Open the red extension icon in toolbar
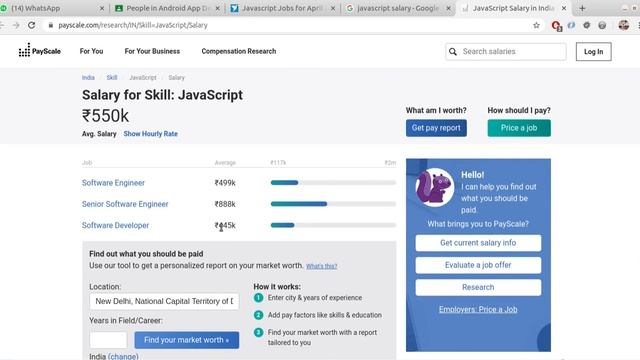The width and height of the screenshot is (640, 360). pos(556,26)
